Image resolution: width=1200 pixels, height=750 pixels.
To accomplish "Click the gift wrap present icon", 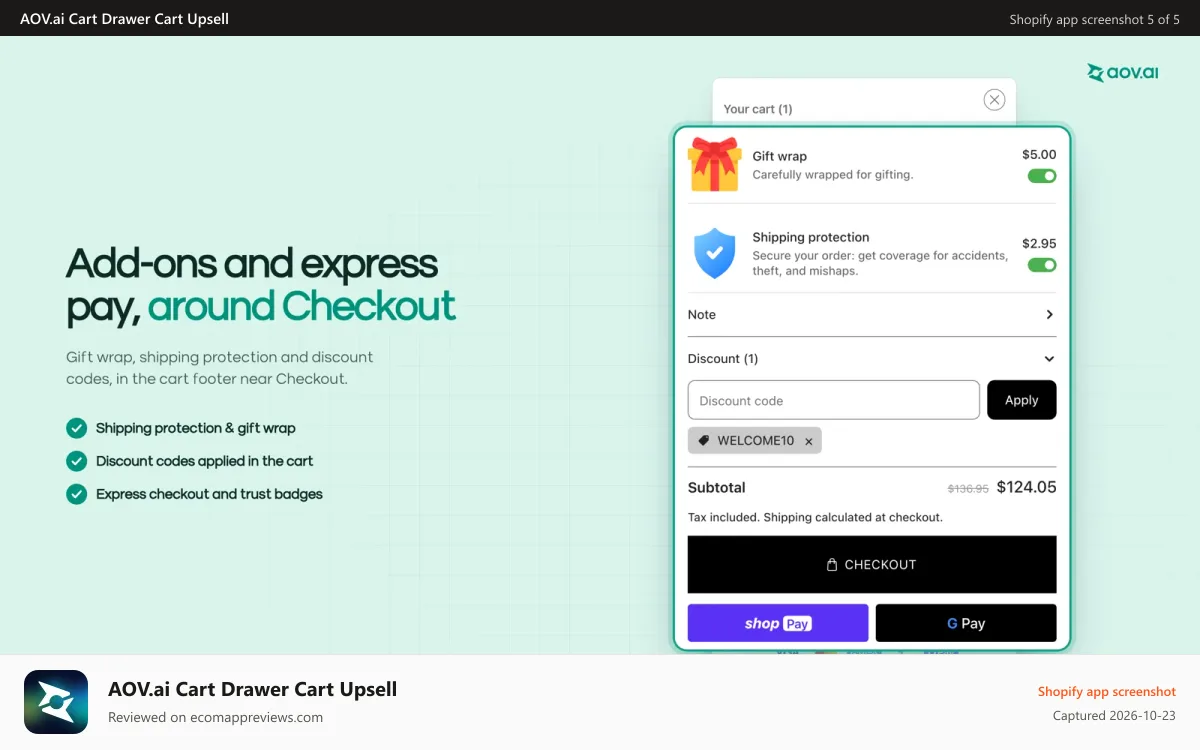I will [714, 165].
